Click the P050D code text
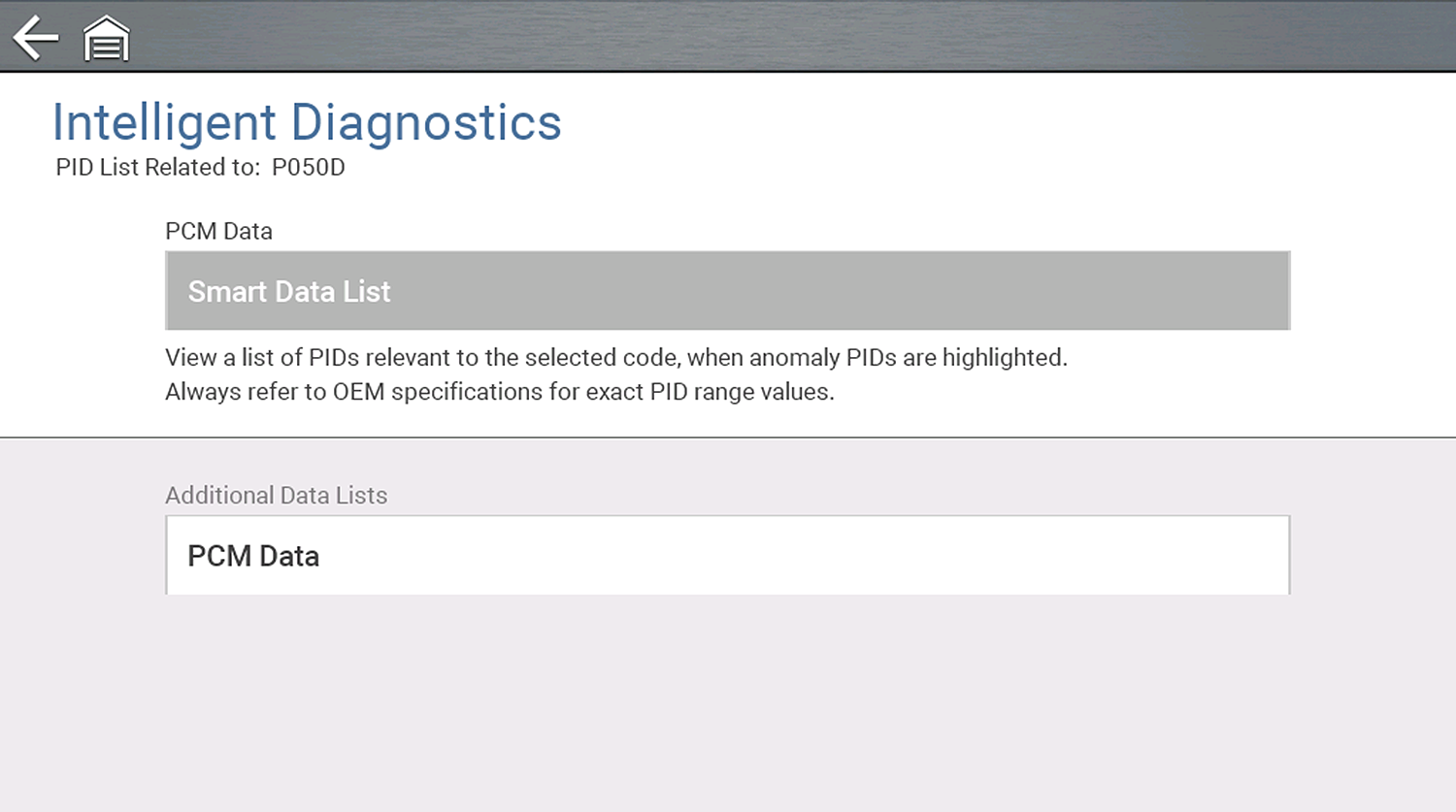The width and height of the screenshot is (1456, 812). point(309,168)
